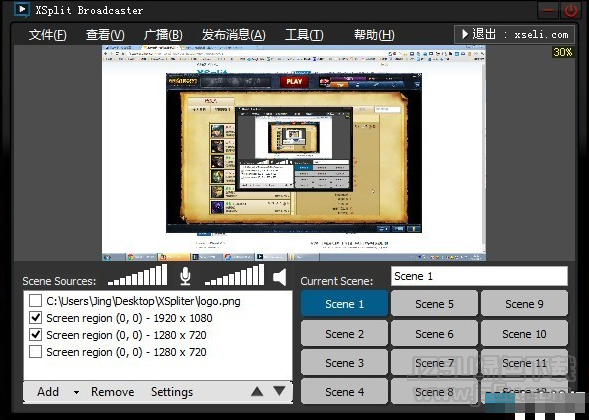Open the 查看(V) menu
Screen dimensions: 589x420
(105, 35)
